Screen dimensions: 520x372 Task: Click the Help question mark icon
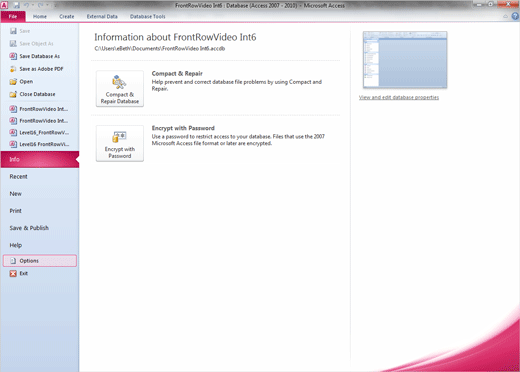tap(515, 16)
